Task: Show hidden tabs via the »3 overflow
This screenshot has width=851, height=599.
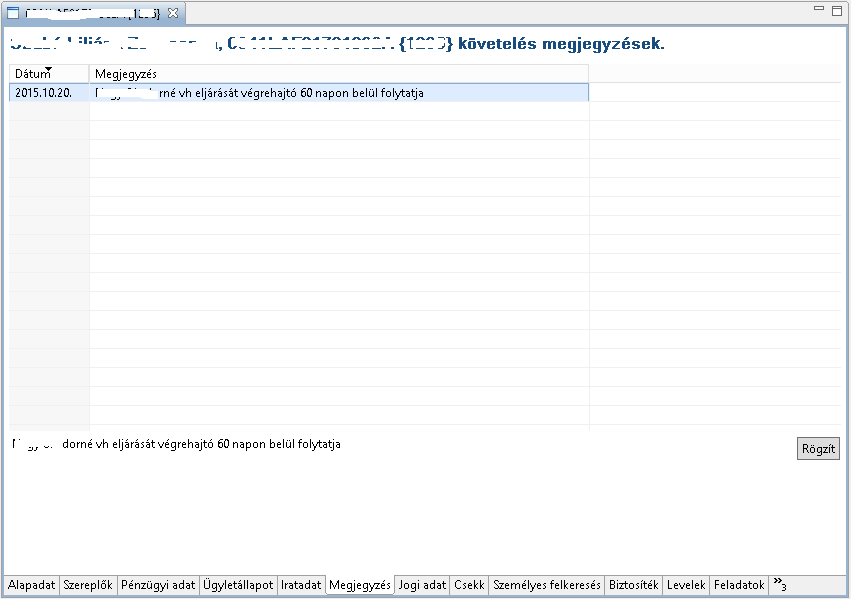Action: pos(780,585)
